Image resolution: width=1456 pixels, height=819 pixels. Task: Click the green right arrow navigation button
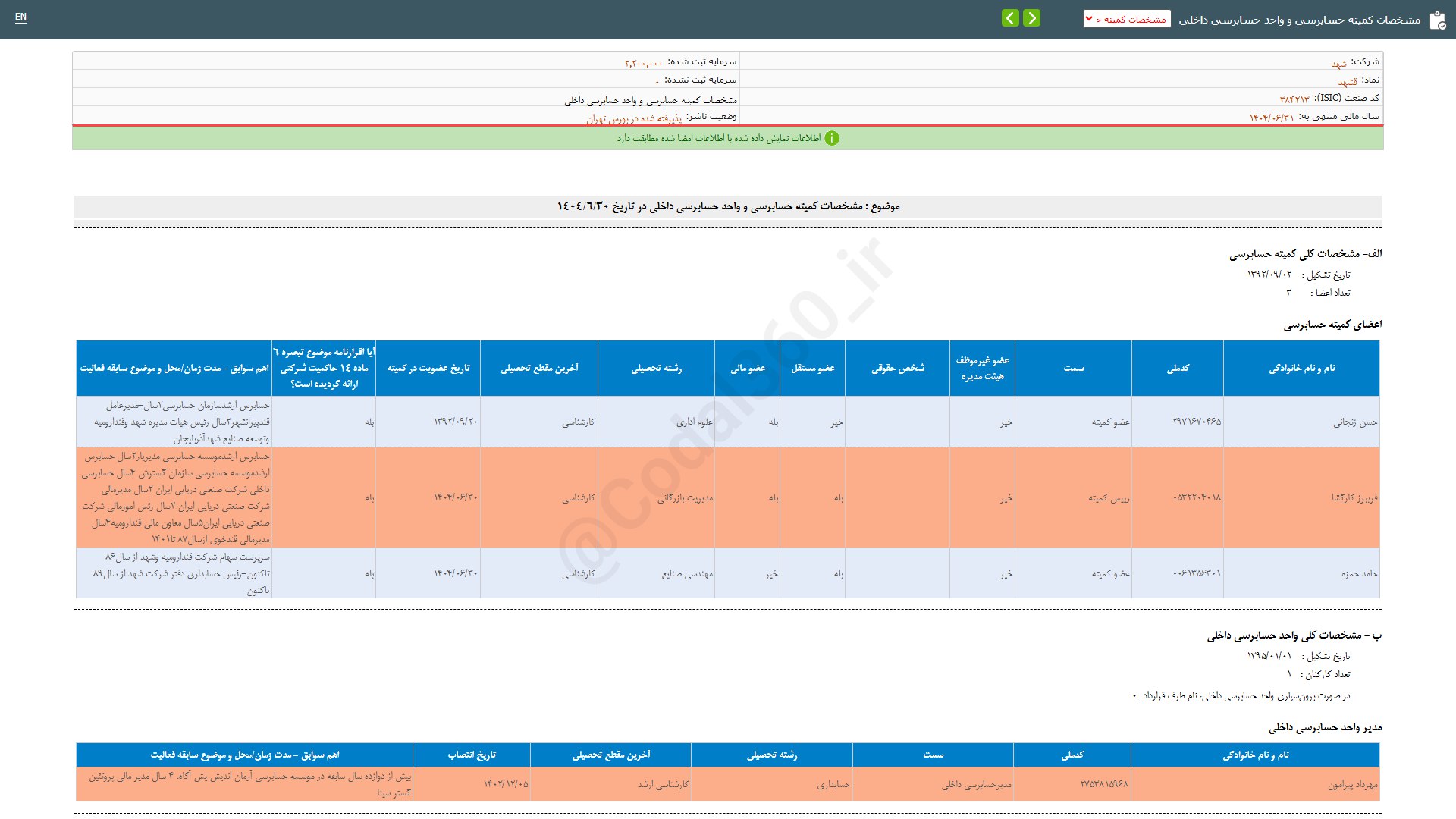[x=1031, y=18]
